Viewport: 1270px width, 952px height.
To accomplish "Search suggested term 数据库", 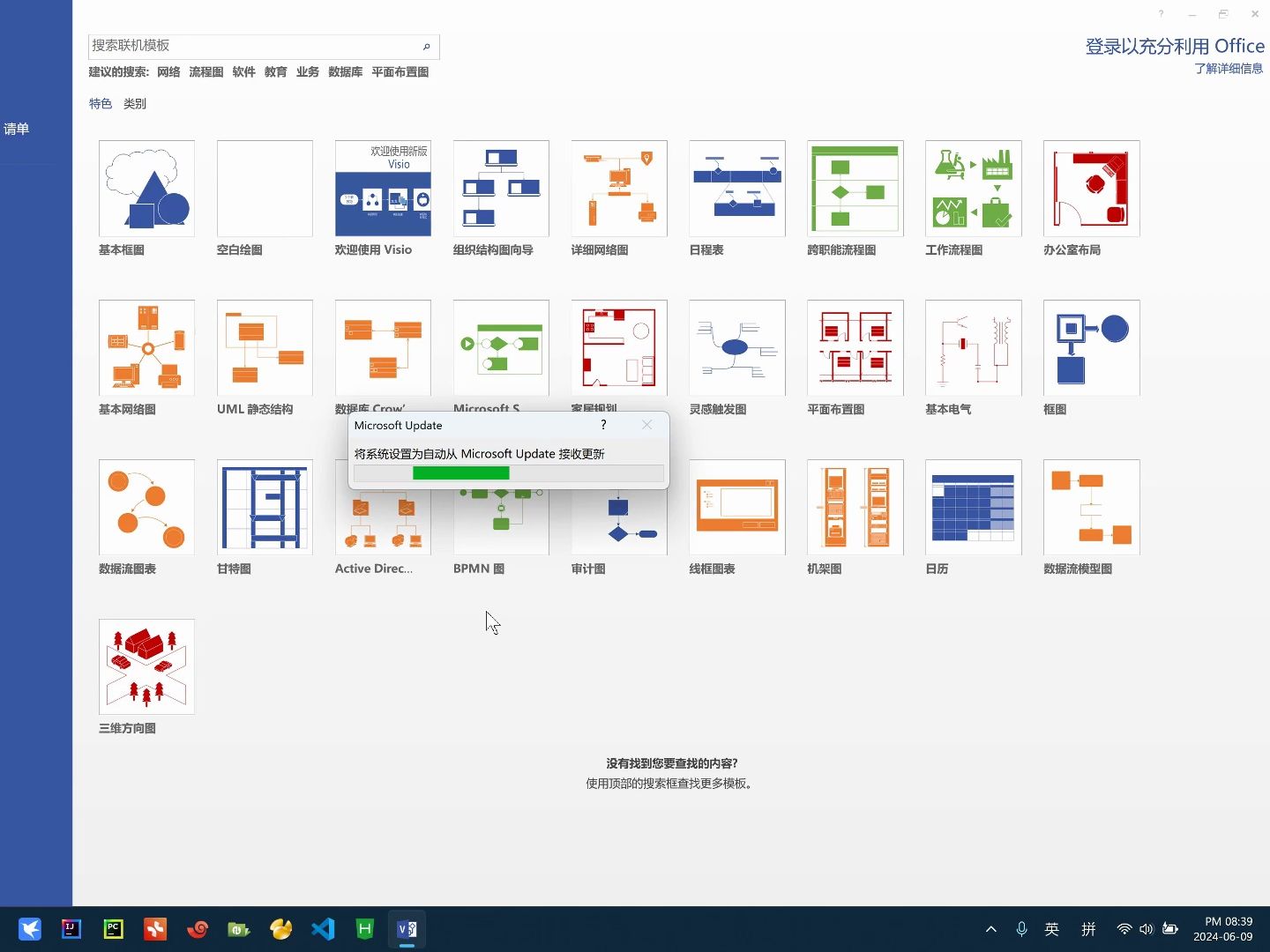I will 346,72.
